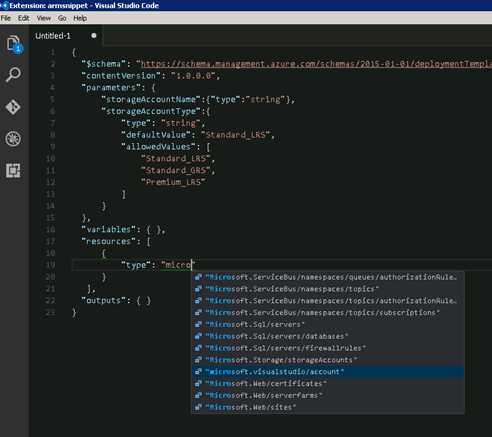Open the $schema URL link
Viewport: 492px width, 437px height.
click(316, 64)
